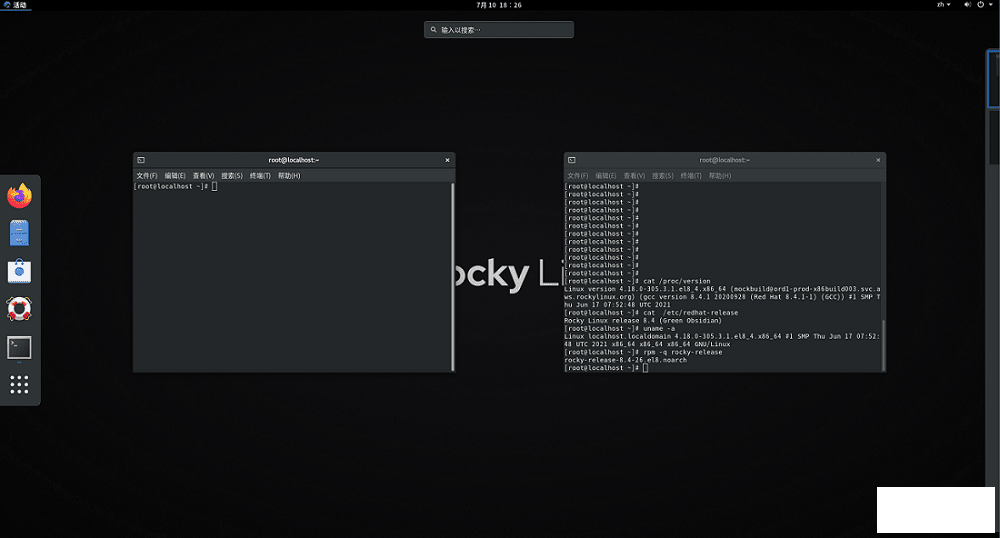The width and height of the screenshot is (1000, 538).
Task: Open the Terminal dock icon
Action: (x=19, y=347)
